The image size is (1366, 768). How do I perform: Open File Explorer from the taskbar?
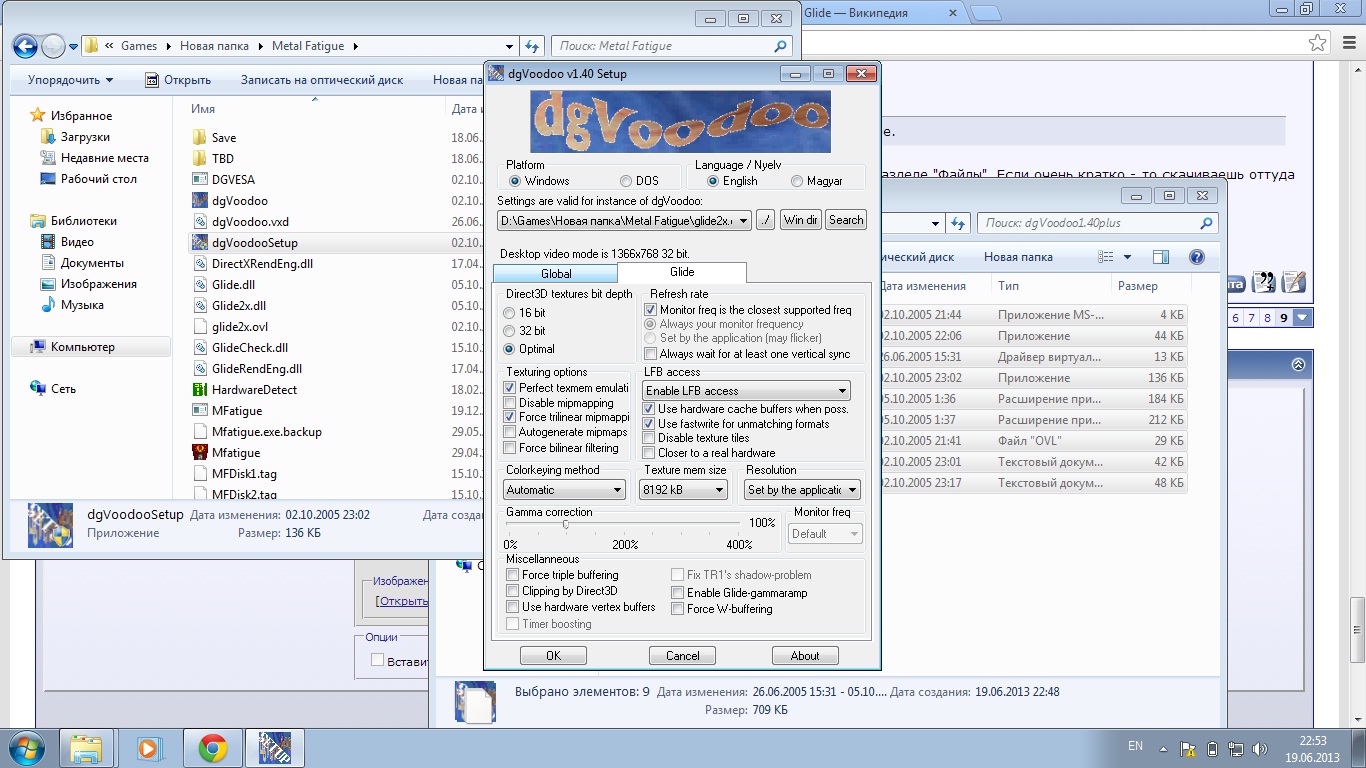tap(87, 748)
